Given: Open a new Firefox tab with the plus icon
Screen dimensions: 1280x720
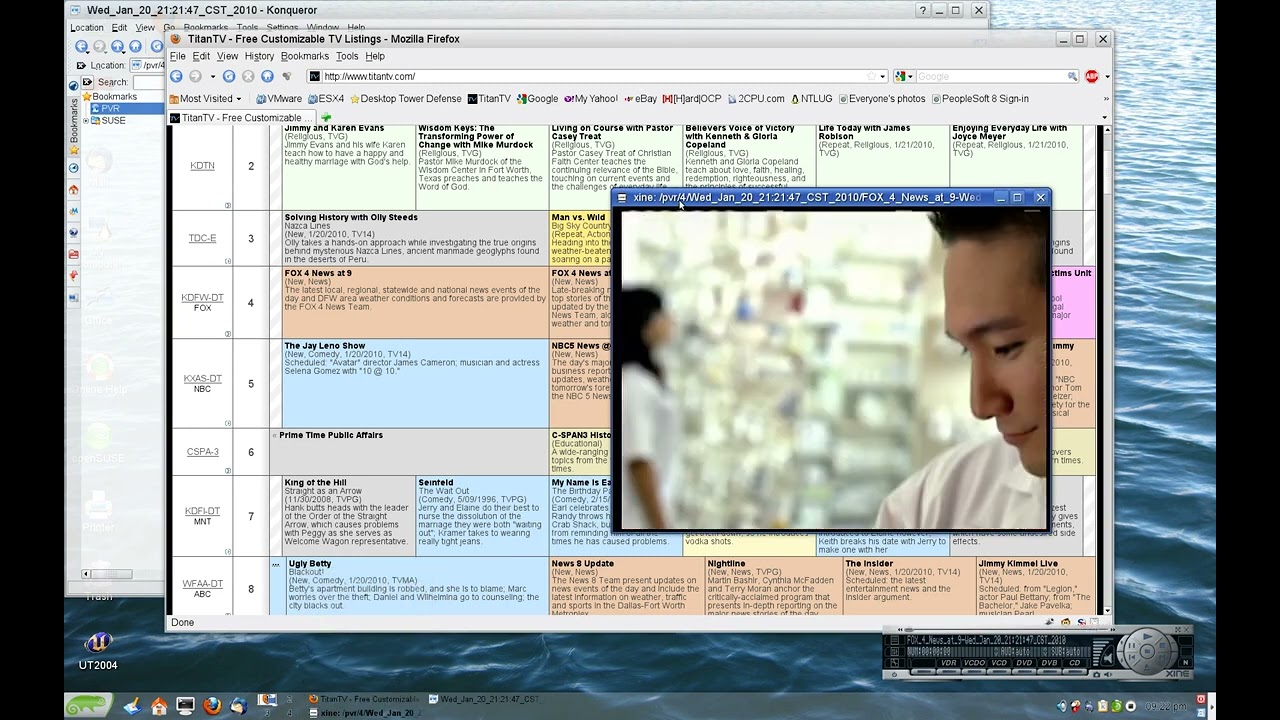Looking at the screenshot, I should pyautogui.click(x=326, y=118).
